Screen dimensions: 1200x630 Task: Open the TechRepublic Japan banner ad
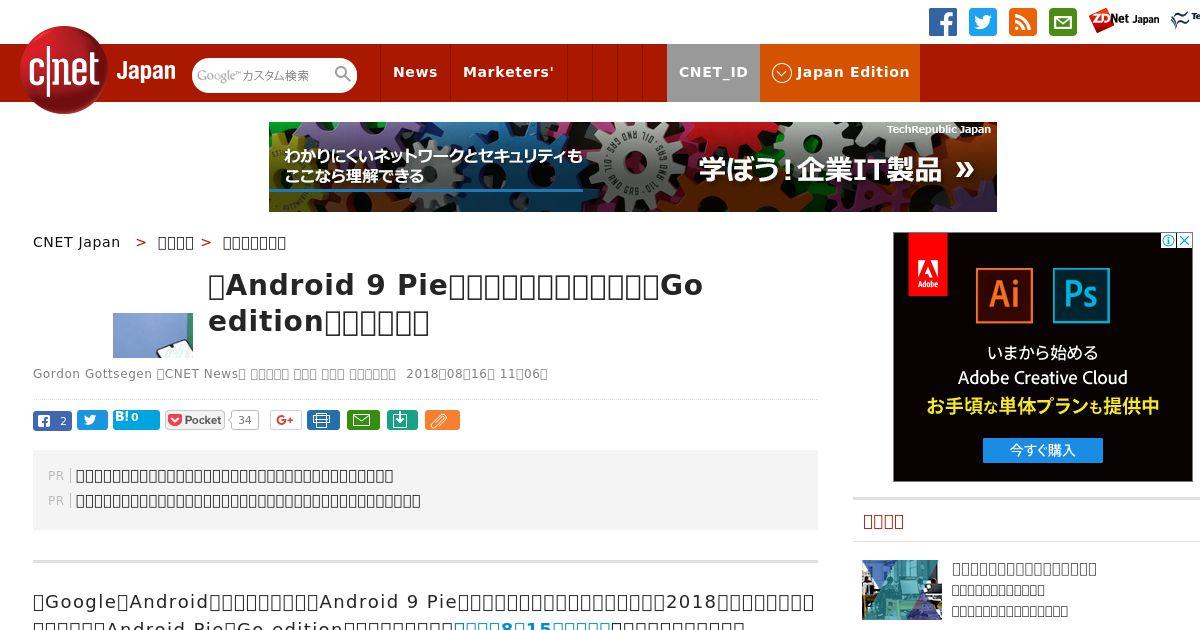[x=633, y=167]
